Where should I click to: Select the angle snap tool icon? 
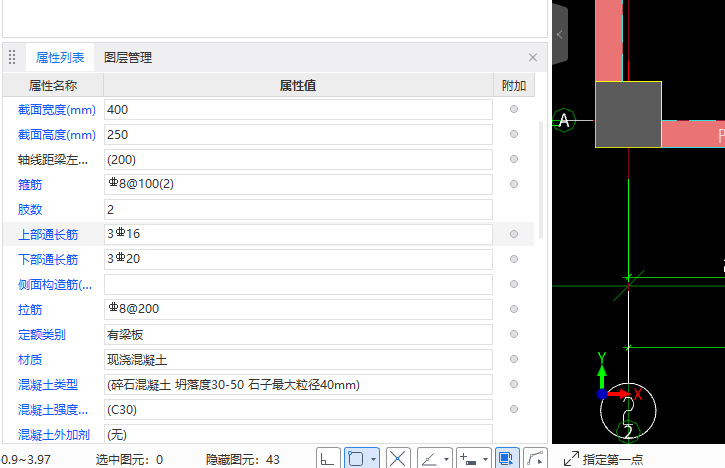coord(430,459)
